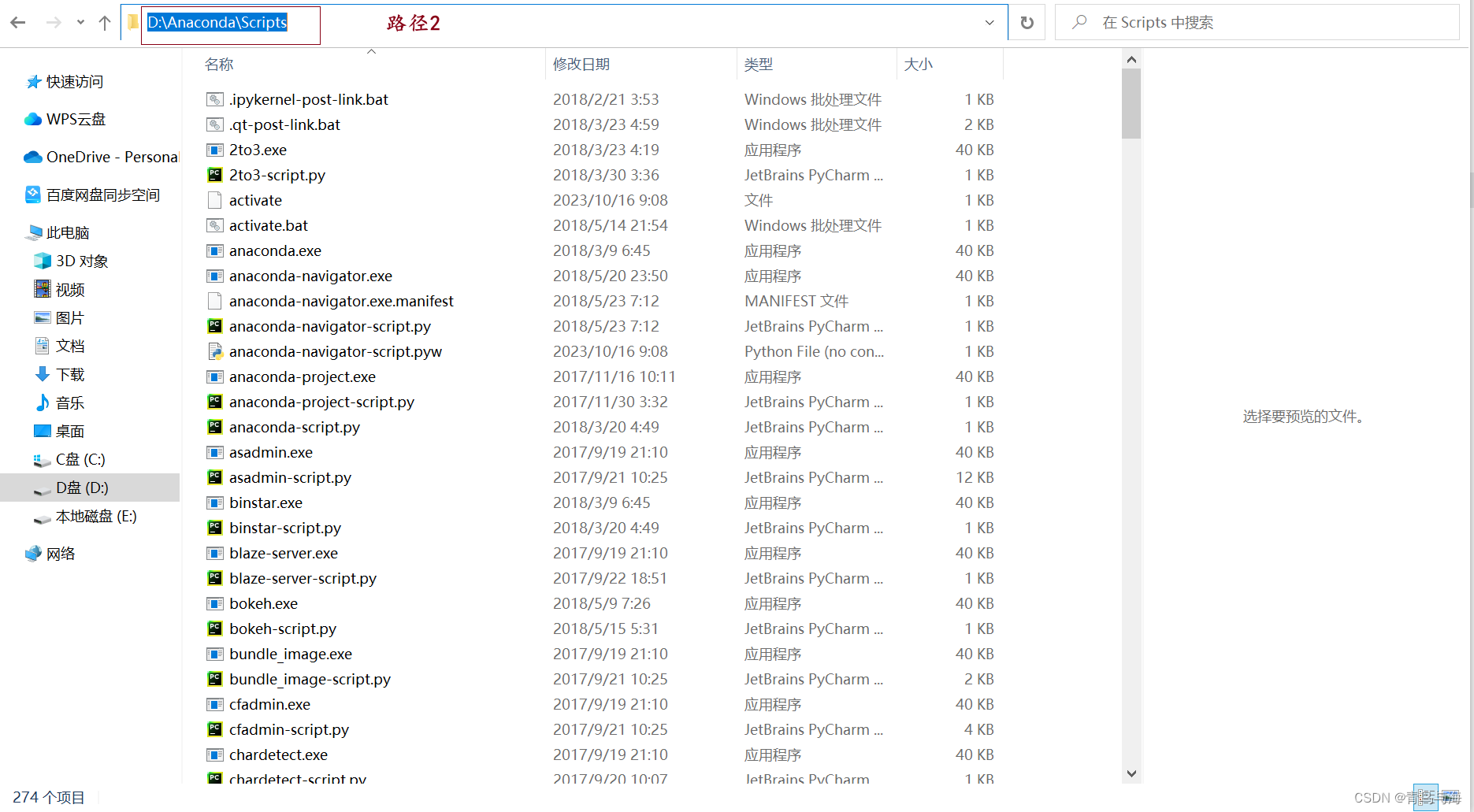Click the anaconda-navigator.exe.manifest file icon
Image resolution: width=1474 pixels, height=812 pixels.
(x=215, y=301)
